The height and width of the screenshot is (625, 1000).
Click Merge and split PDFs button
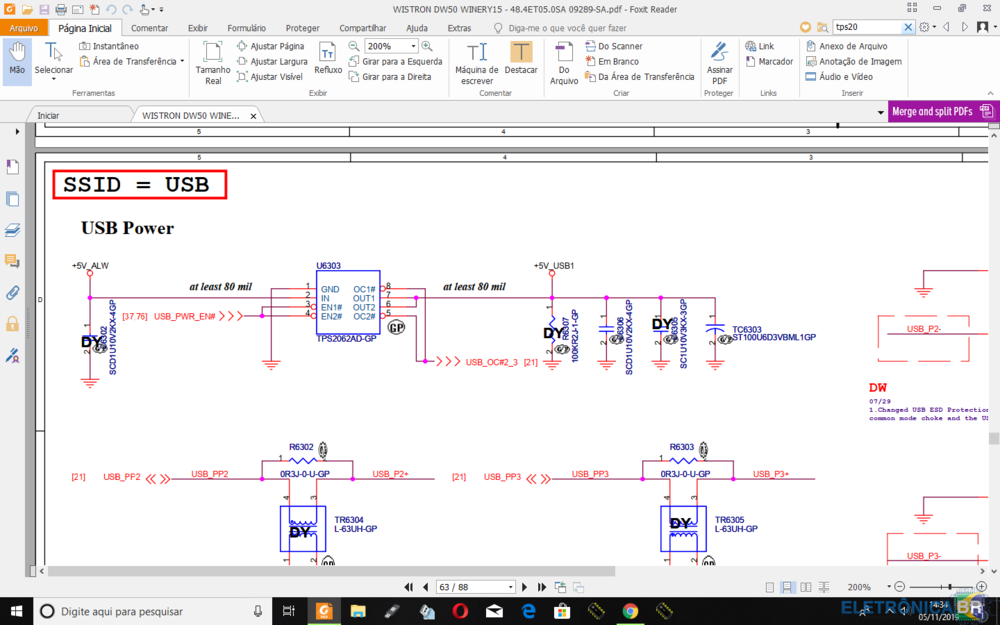point(932,112)
